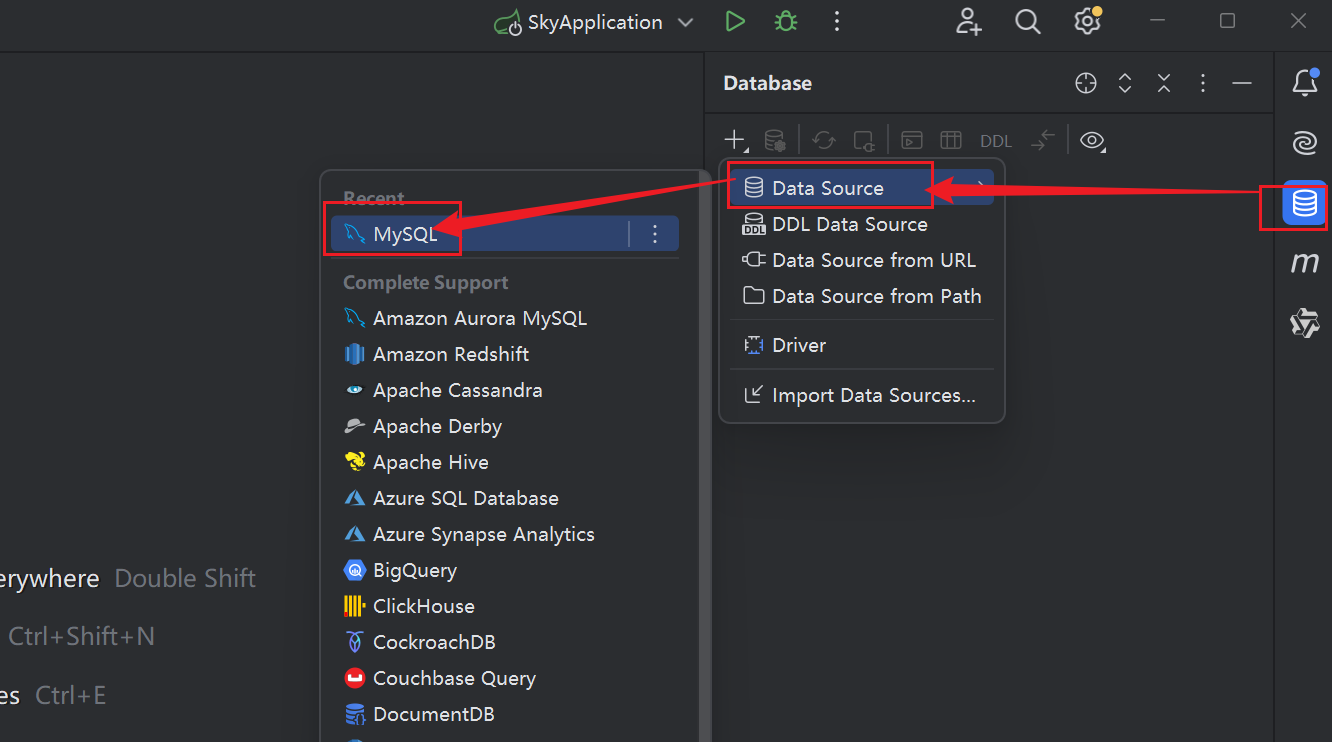The image size is (1332, 742).
Task: Choose DDL Data Source menu entry
Action: 862,224
